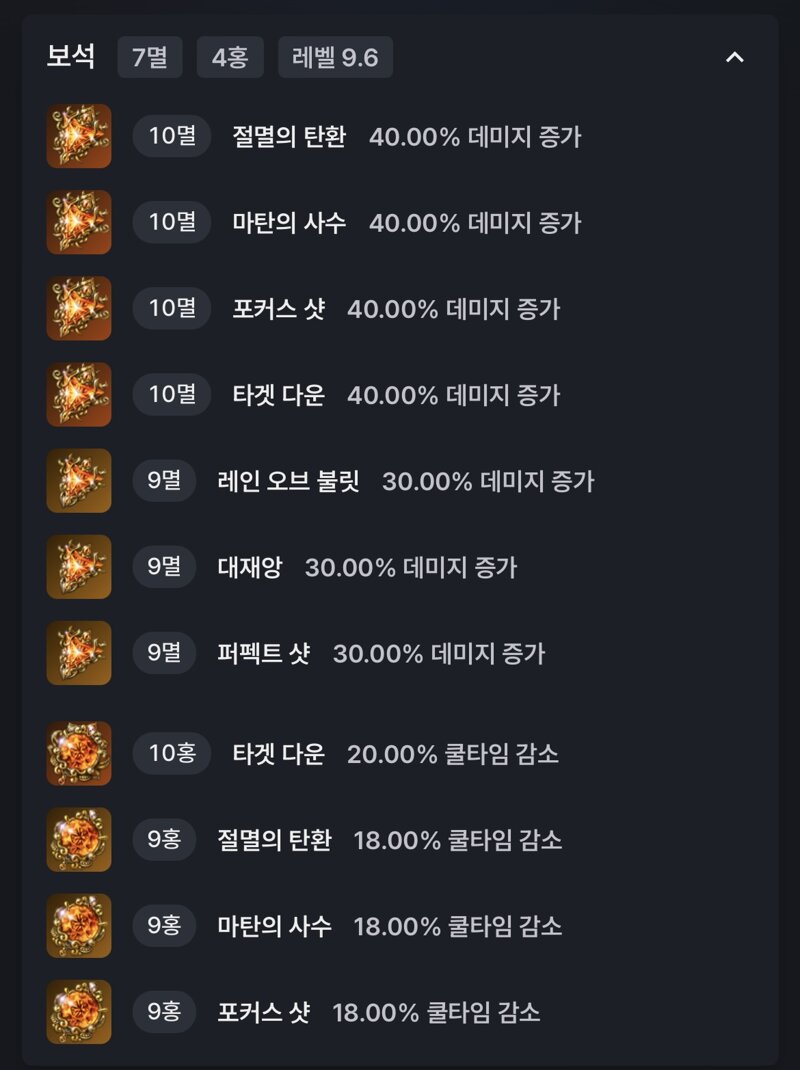Screen dimensions: 800x1070
Task: Click the 마탄의 사수 10멸 gem icon
Action: pos(79,222)
